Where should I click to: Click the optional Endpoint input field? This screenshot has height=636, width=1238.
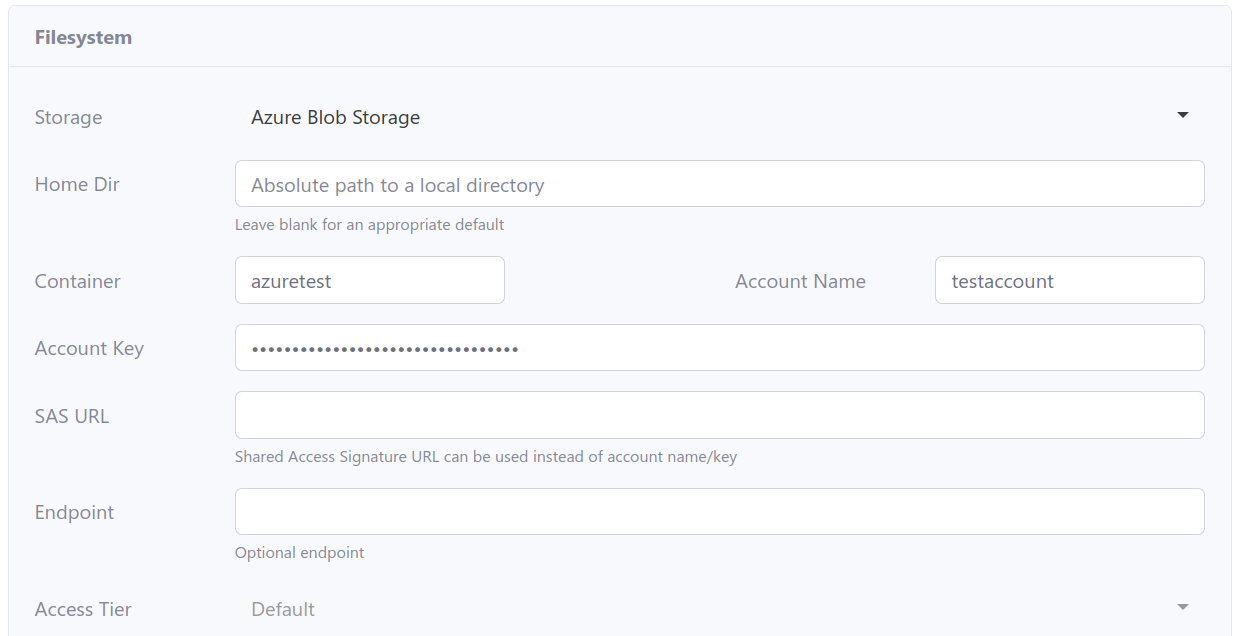click(718, 511)
